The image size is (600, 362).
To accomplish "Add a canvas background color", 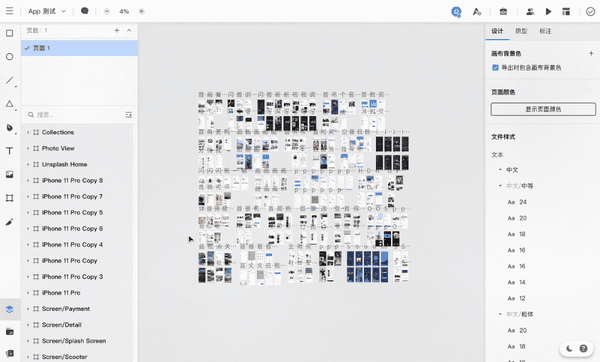I will click(591, 54).
